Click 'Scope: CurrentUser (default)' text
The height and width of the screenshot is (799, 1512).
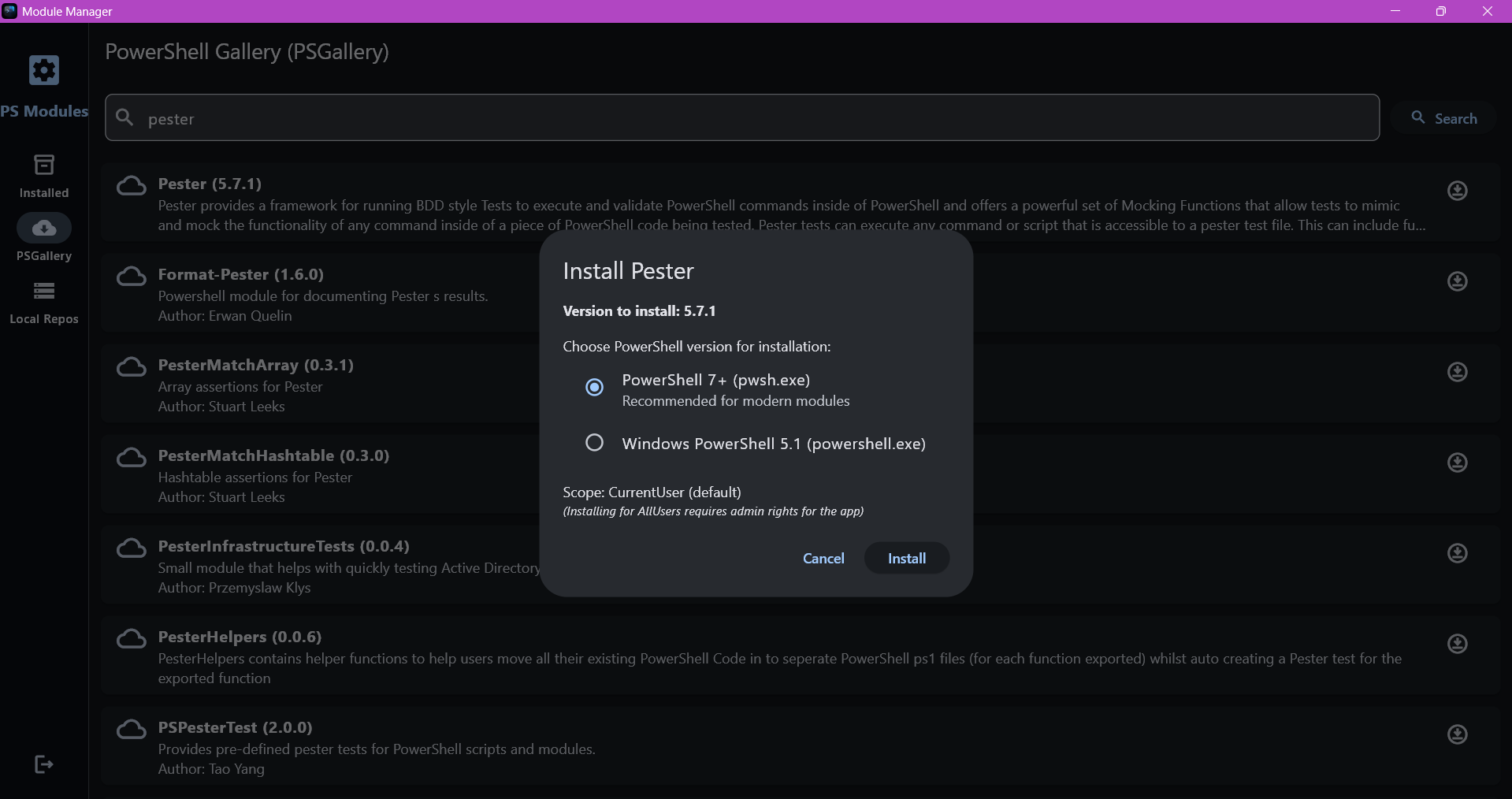(652, 492)
